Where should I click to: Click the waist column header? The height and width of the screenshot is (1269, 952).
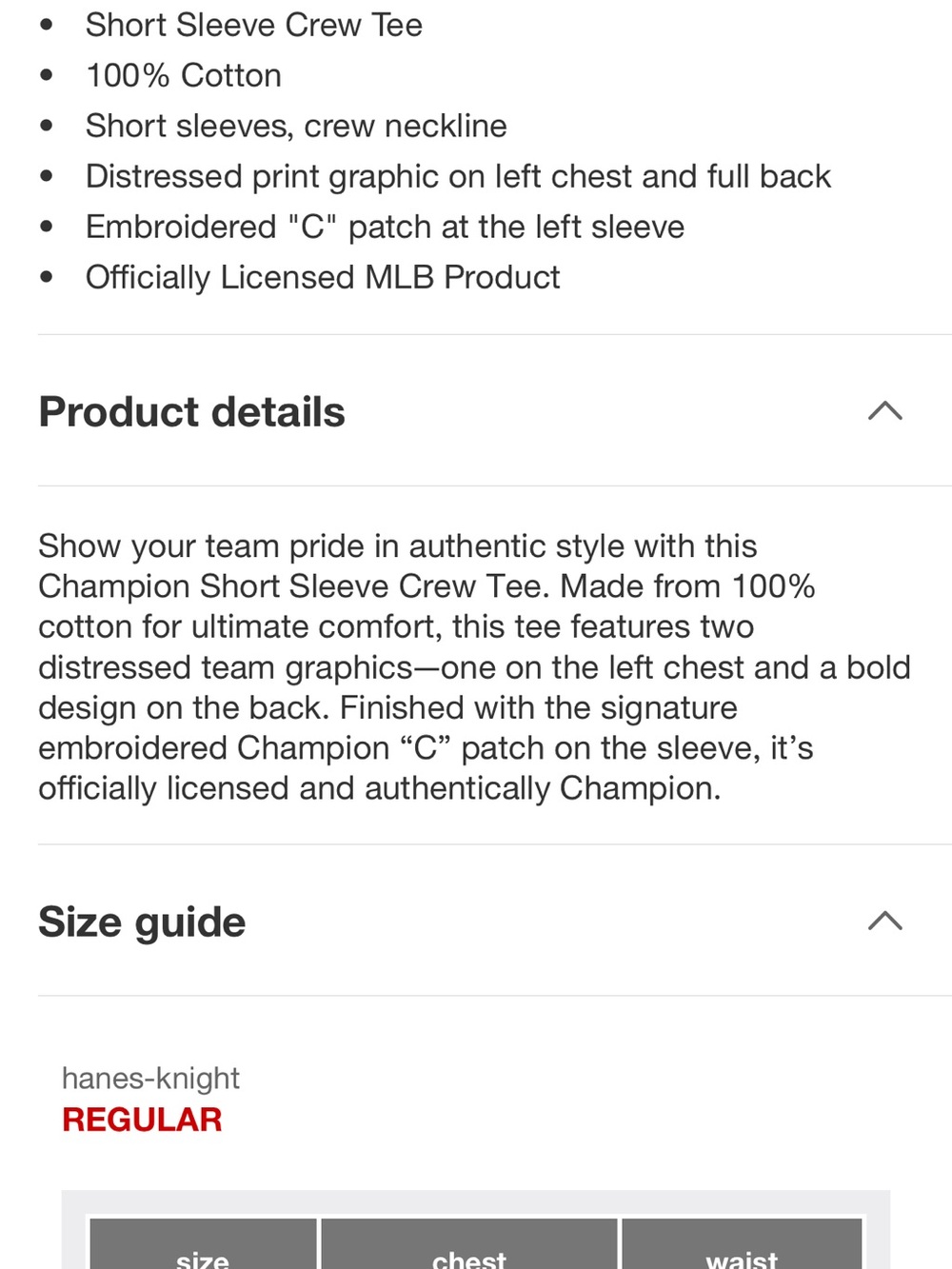742,1247
